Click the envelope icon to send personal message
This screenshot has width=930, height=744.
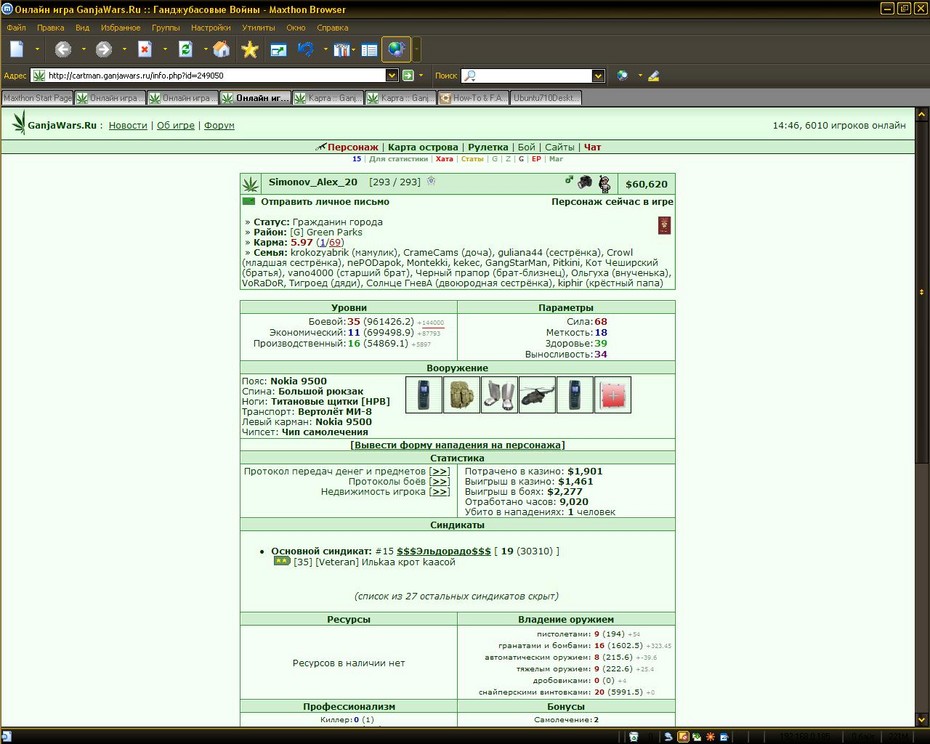coord(249,202)
